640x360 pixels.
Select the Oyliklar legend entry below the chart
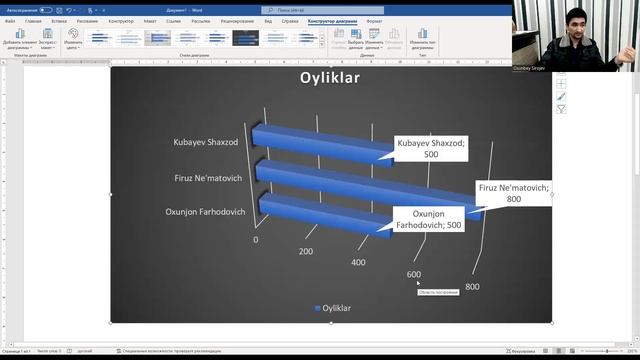point(333,308)
